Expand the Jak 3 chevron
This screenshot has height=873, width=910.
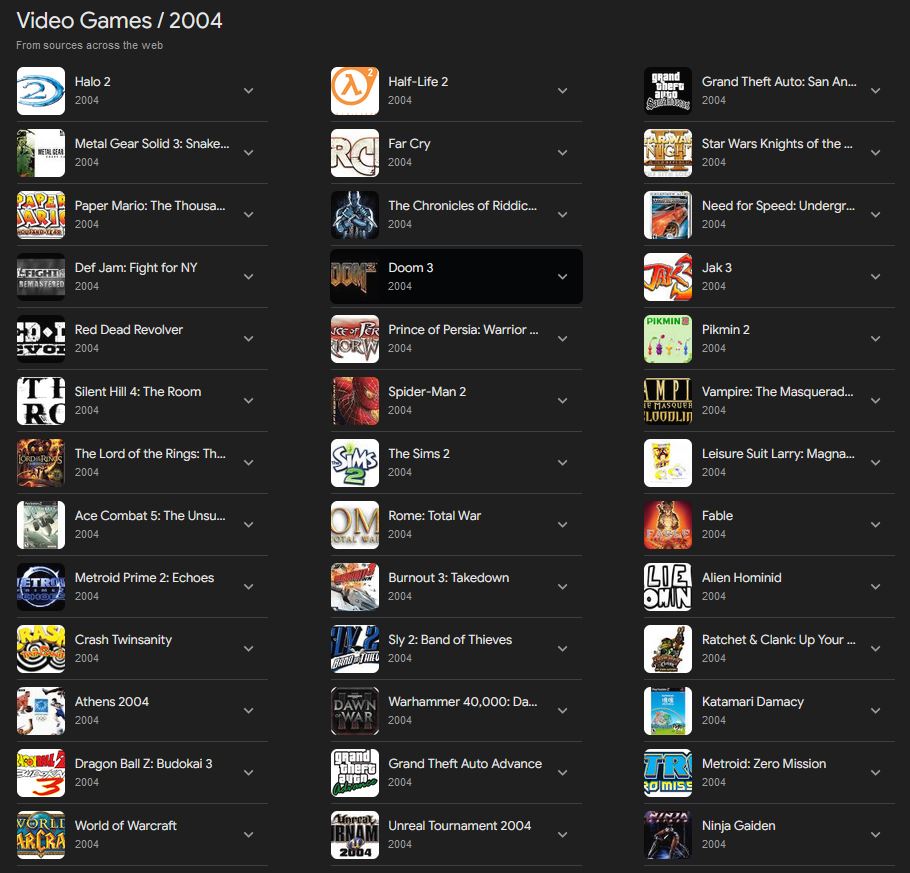pos(876,277)
